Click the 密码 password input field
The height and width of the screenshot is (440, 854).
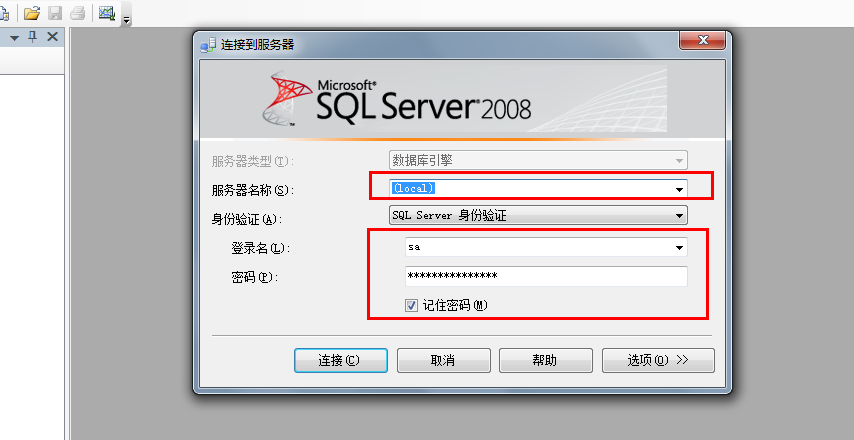pyautogui.click(x=546, y=276)
